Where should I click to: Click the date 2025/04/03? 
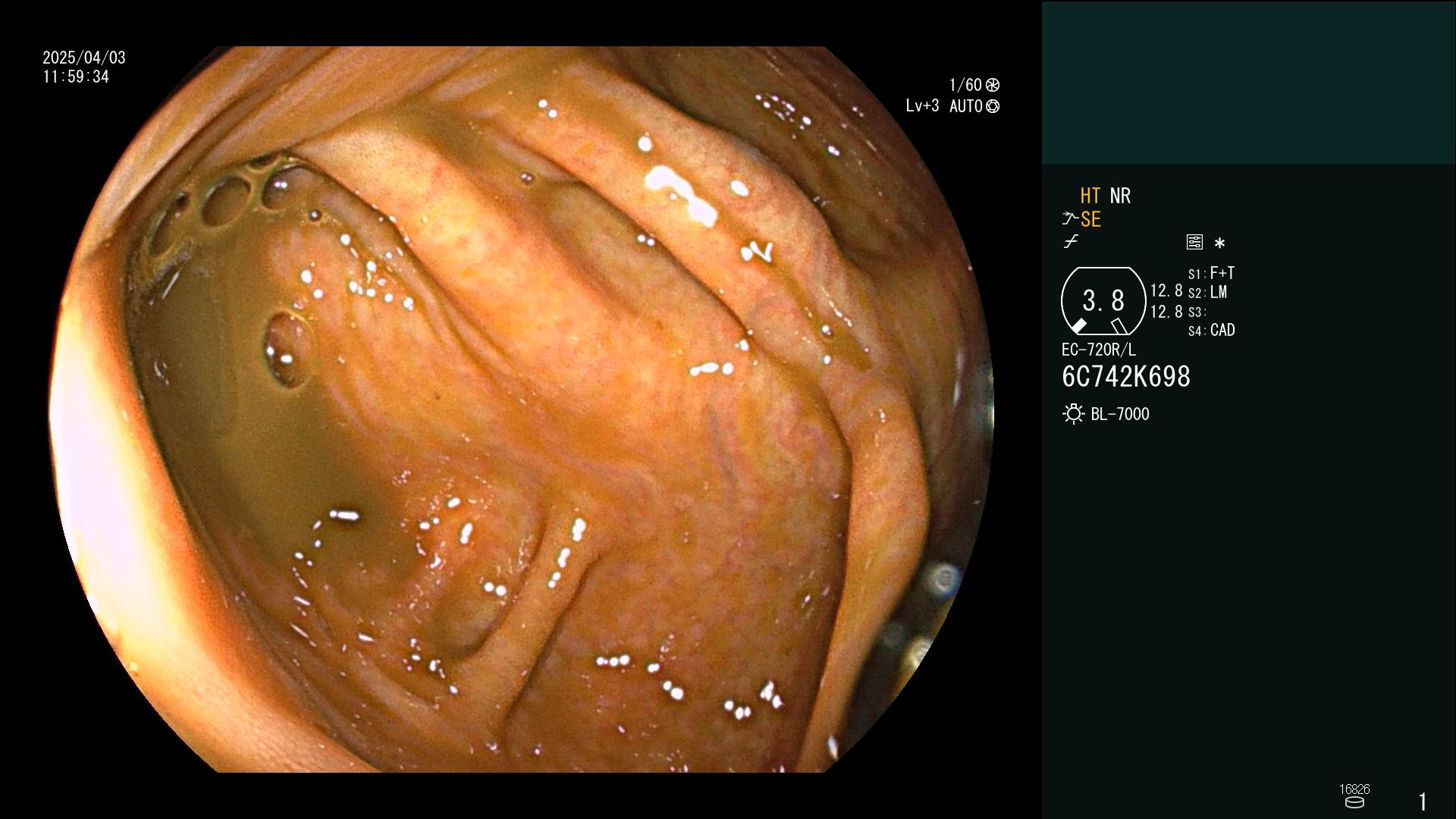coord(84,58)
